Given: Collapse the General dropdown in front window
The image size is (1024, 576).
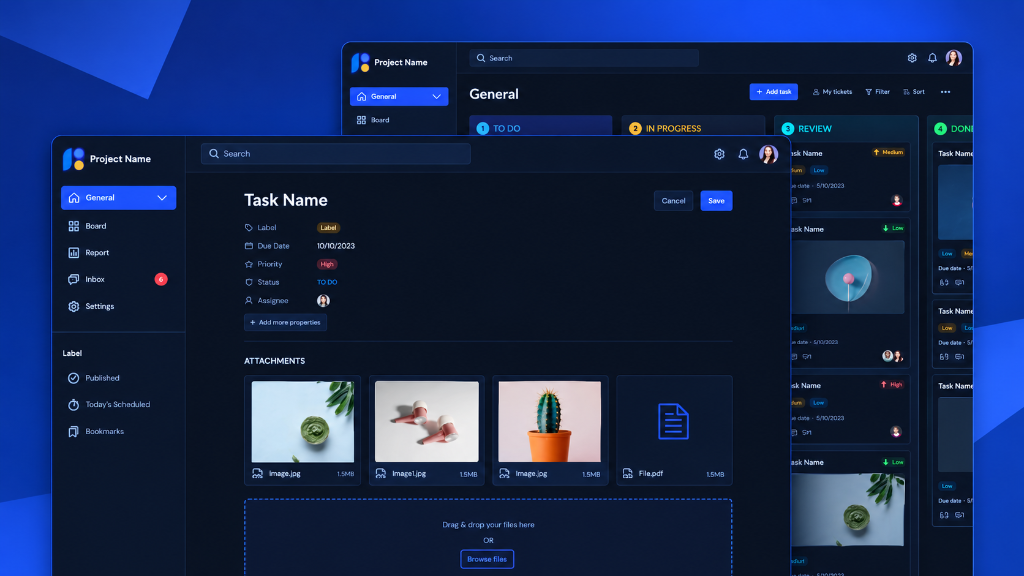Looking at the screenshot, I should (162, 198).
